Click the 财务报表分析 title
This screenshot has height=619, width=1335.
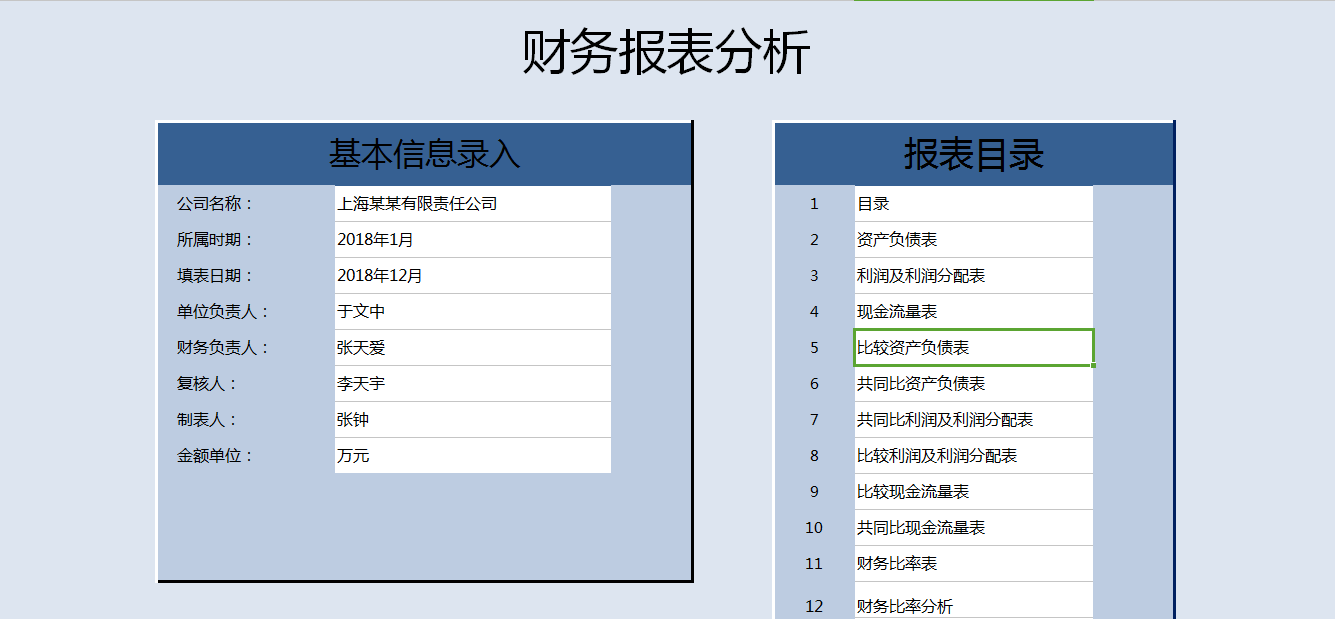(x=666, y=53)
